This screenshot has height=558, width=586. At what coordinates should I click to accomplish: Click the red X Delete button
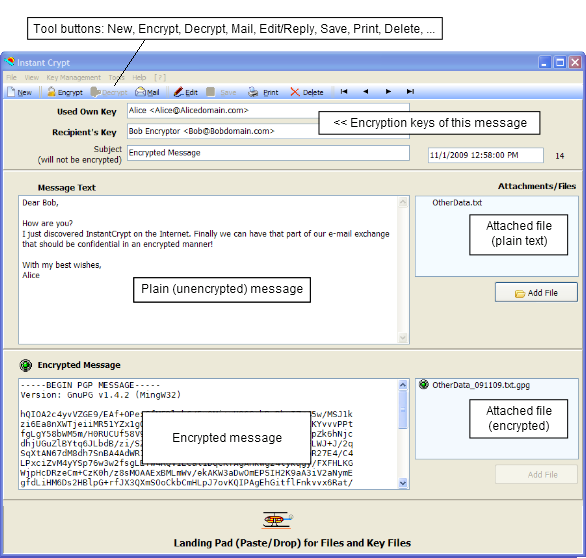307,92
